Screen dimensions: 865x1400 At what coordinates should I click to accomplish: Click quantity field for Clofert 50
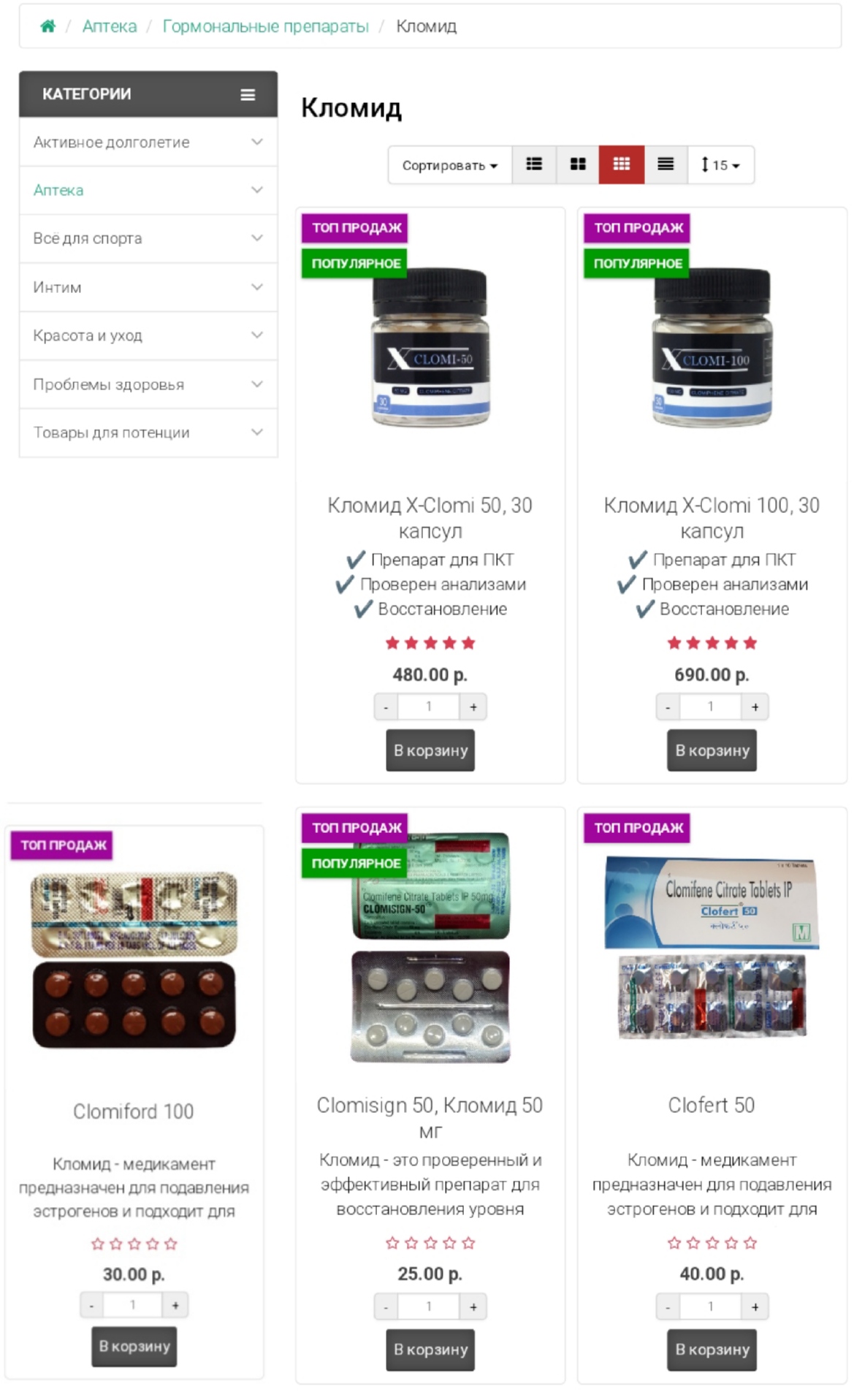(710, 1306)
